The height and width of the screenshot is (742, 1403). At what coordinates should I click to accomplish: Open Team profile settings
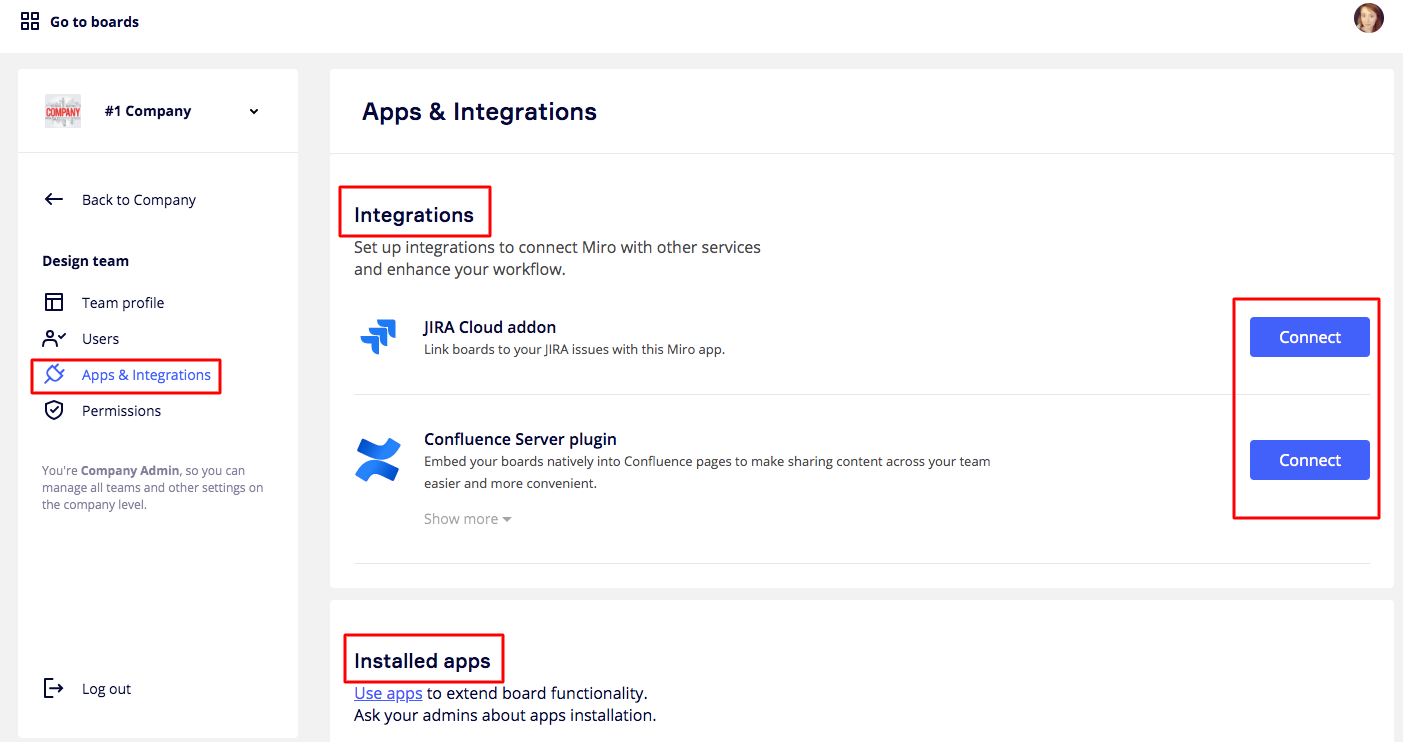122,303
